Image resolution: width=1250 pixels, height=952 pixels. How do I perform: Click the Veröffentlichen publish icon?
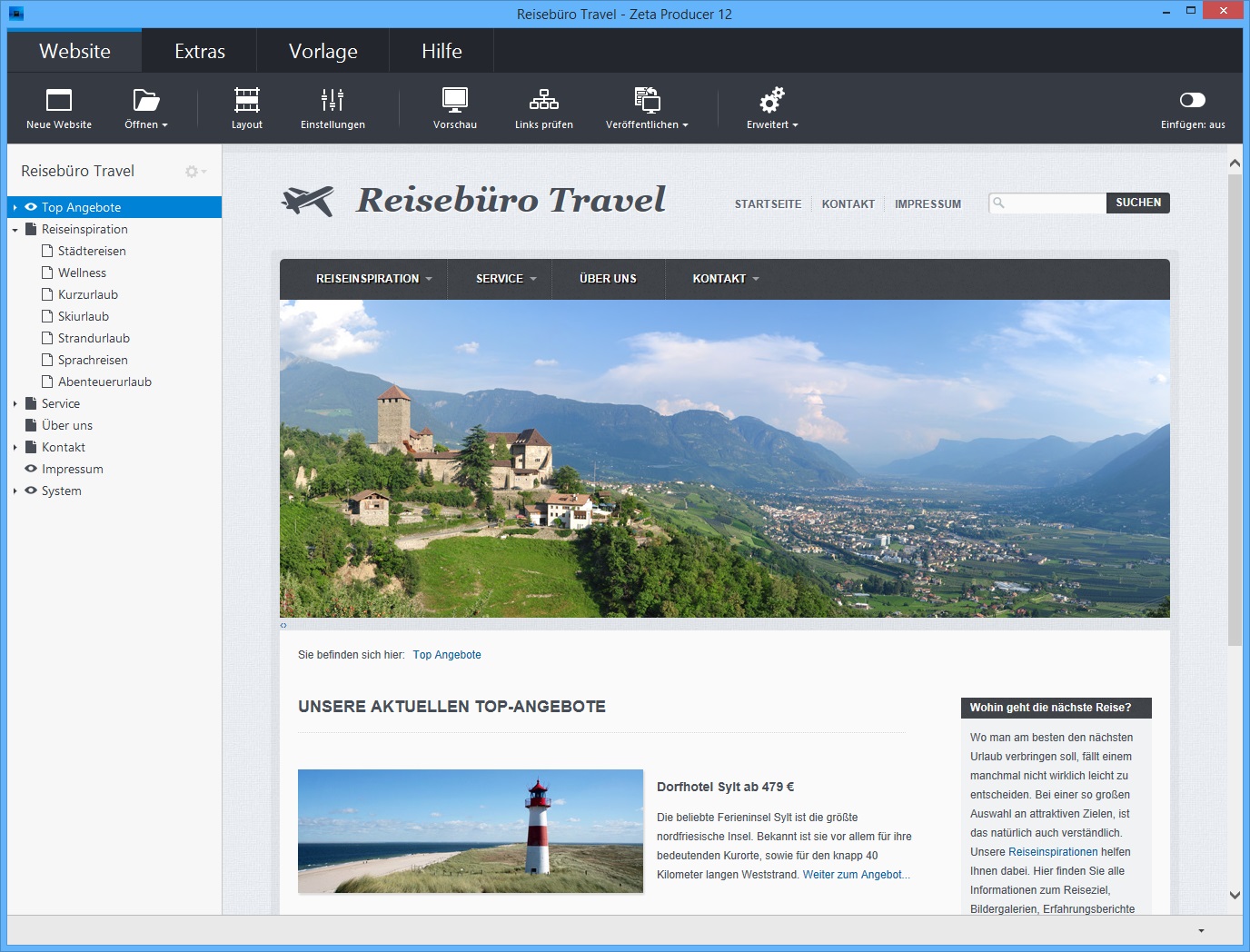click(x=647, y=100)
